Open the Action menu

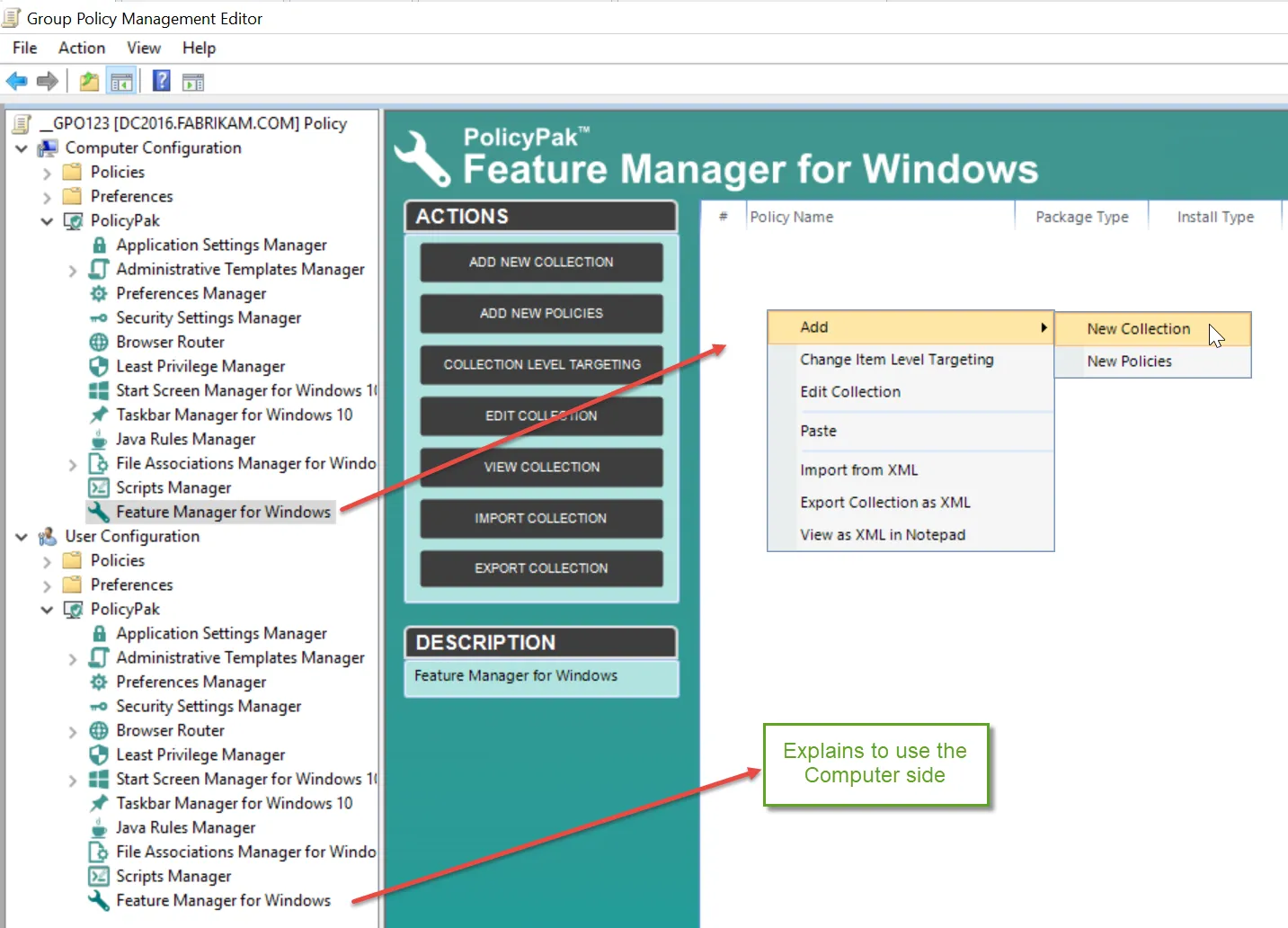pos(82,48)
